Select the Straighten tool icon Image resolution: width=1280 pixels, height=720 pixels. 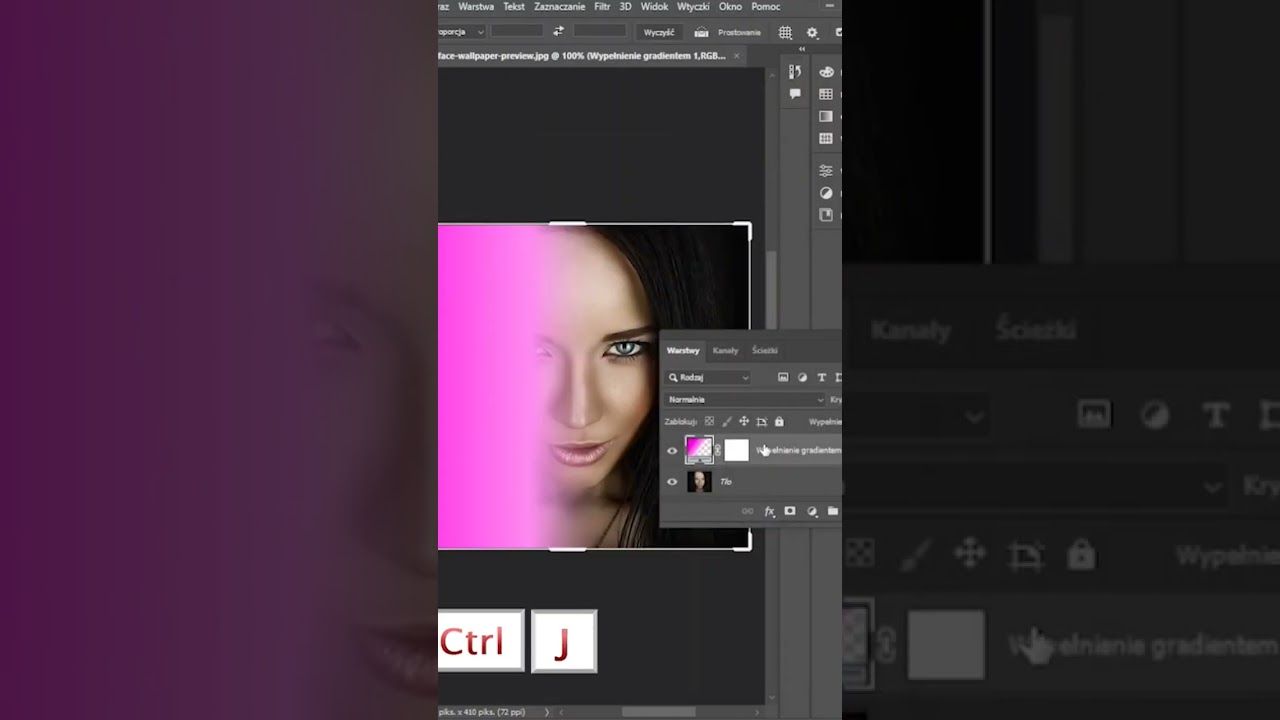[702, 32]
